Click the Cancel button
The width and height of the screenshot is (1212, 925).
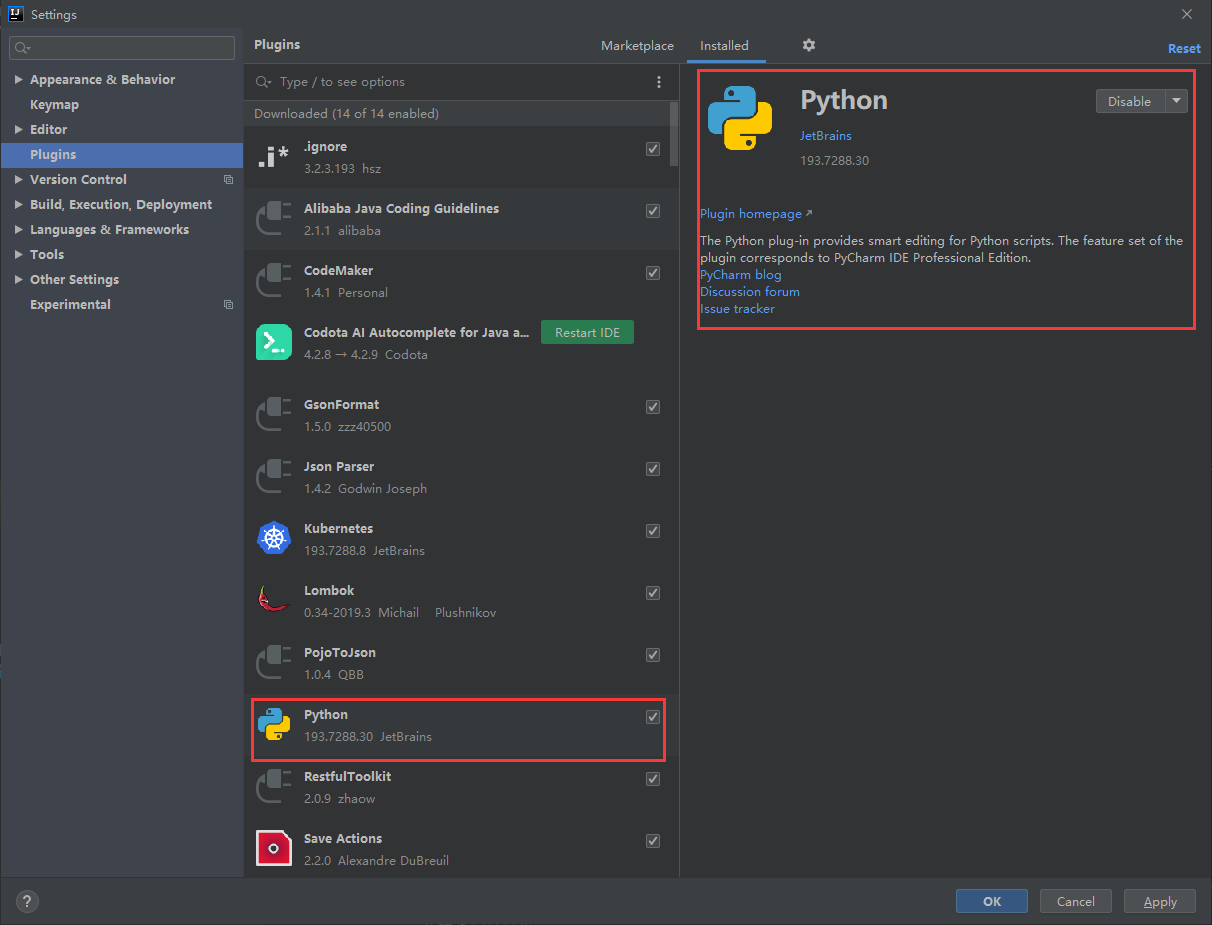pyautogui.click(x=1076, y=901)
